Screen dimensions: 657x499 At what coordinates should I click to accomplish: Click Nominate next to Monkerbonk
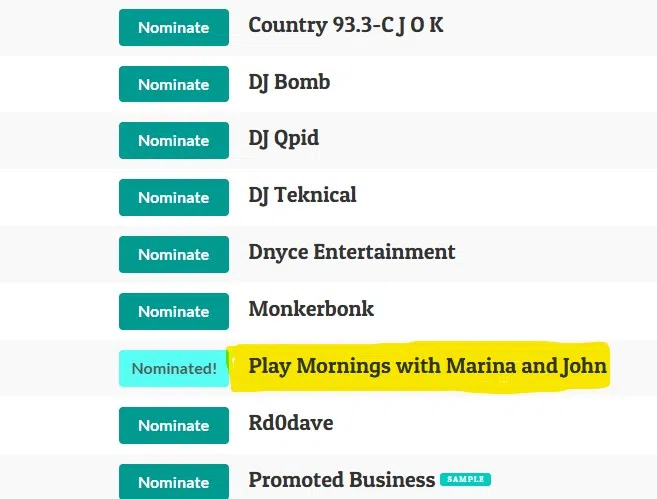173,312
